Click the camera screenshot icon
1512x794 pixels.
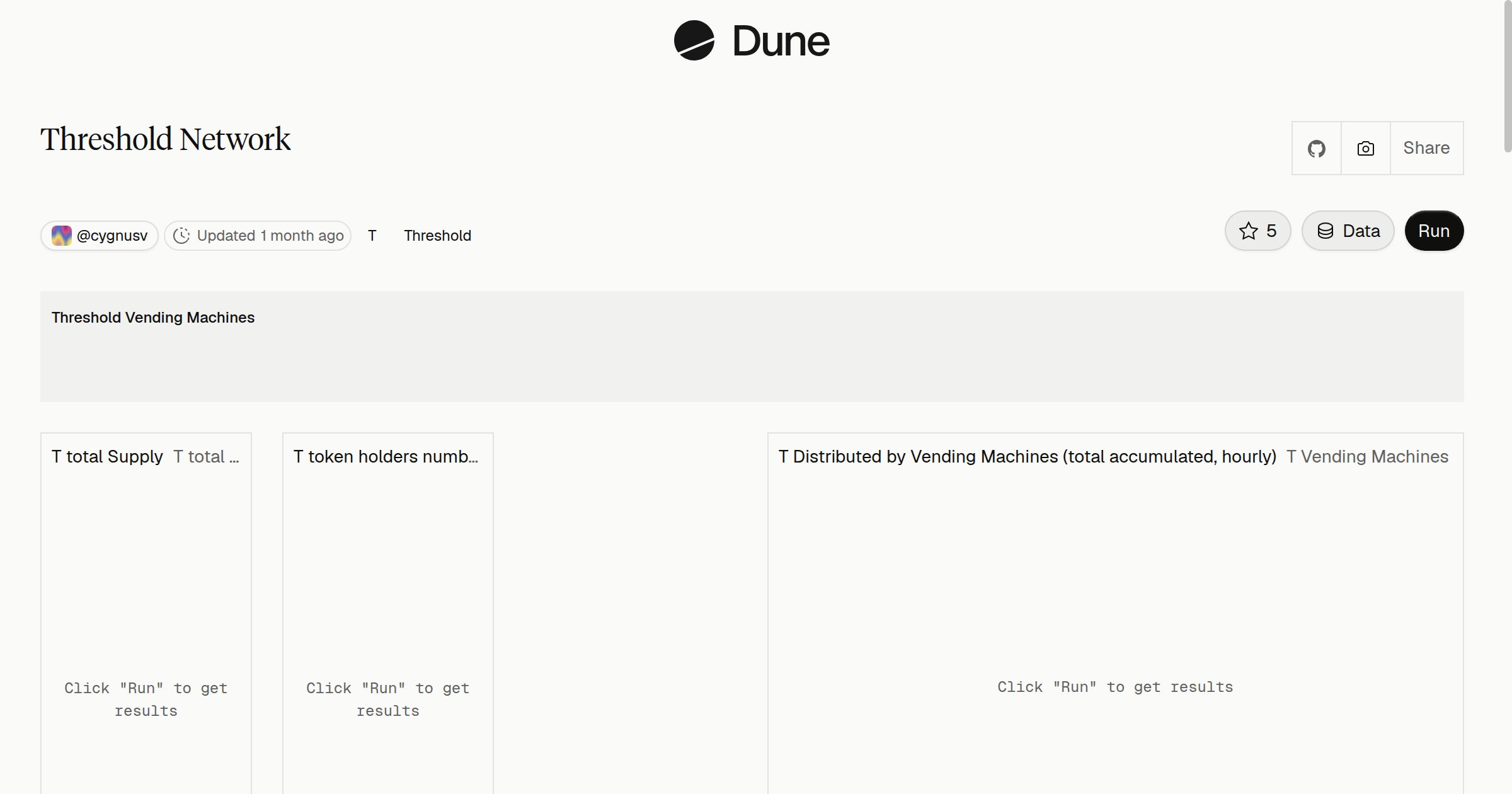point(1365,148)
